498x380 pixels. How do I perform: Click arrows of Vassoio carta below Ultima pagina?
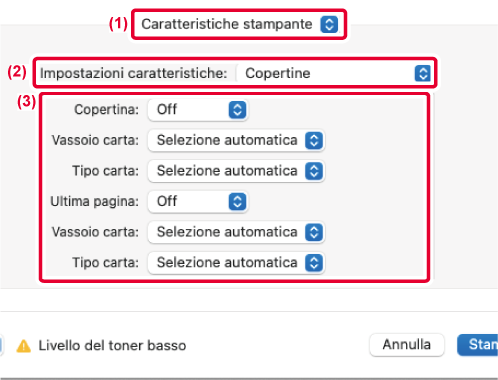(x=314, y=232)
